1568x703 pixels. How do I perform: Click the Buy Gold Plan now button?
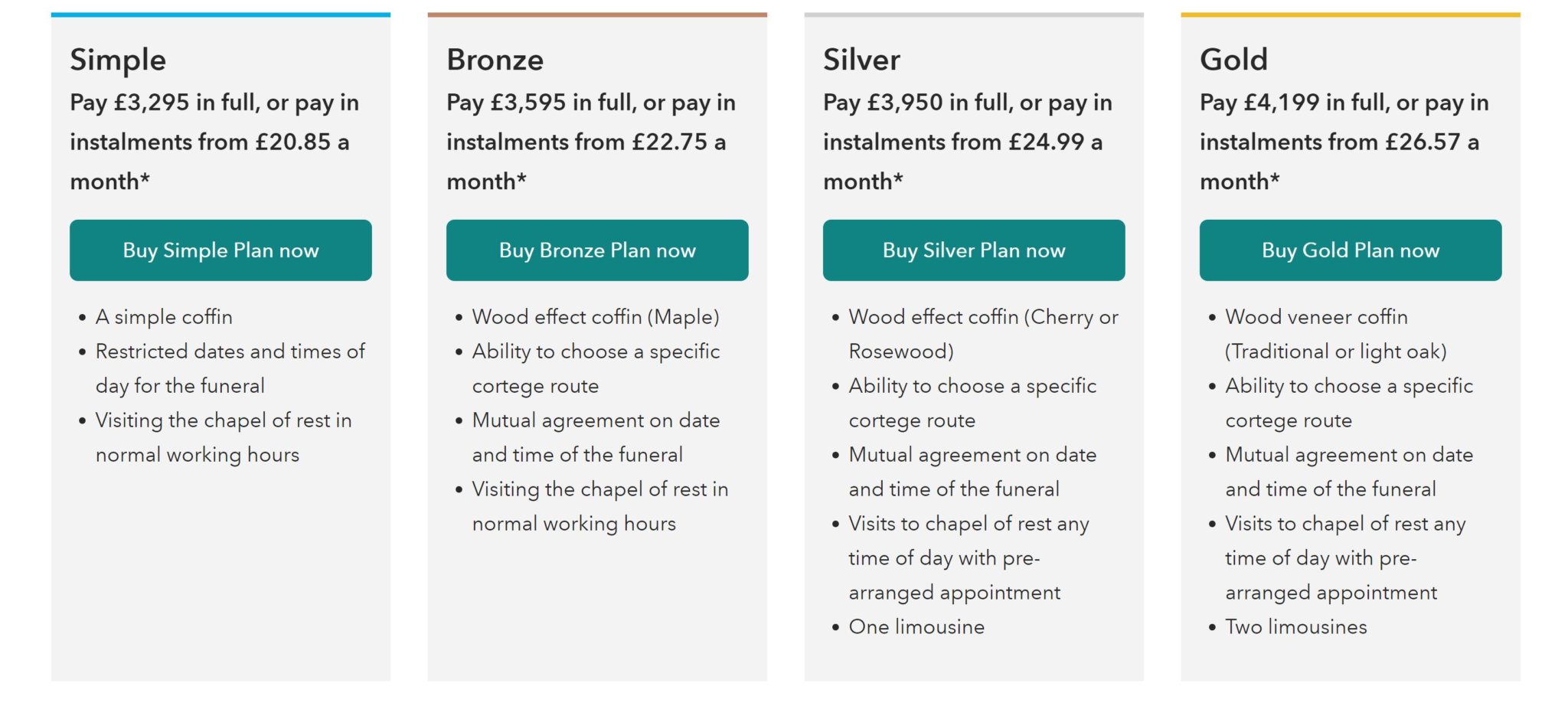tap(1350, 250)
